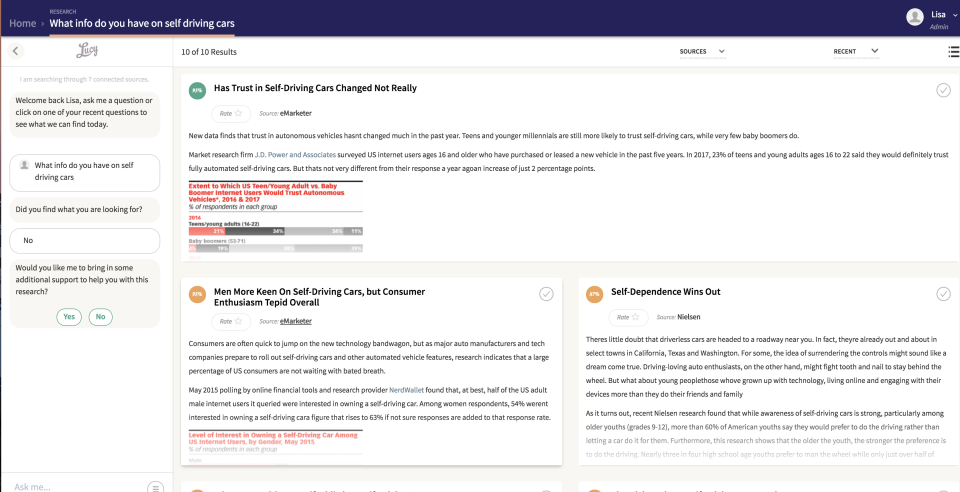Open Lisa's user avatar
Screen dimensions: 960x492
point(915,17)
